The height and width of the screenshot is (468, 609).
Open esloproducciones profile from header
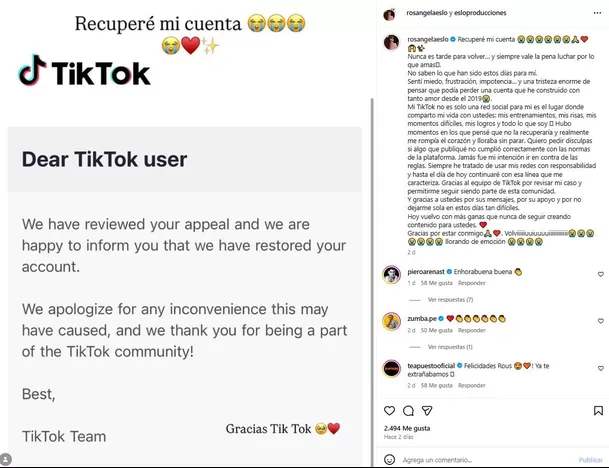[x=480, y=13]
